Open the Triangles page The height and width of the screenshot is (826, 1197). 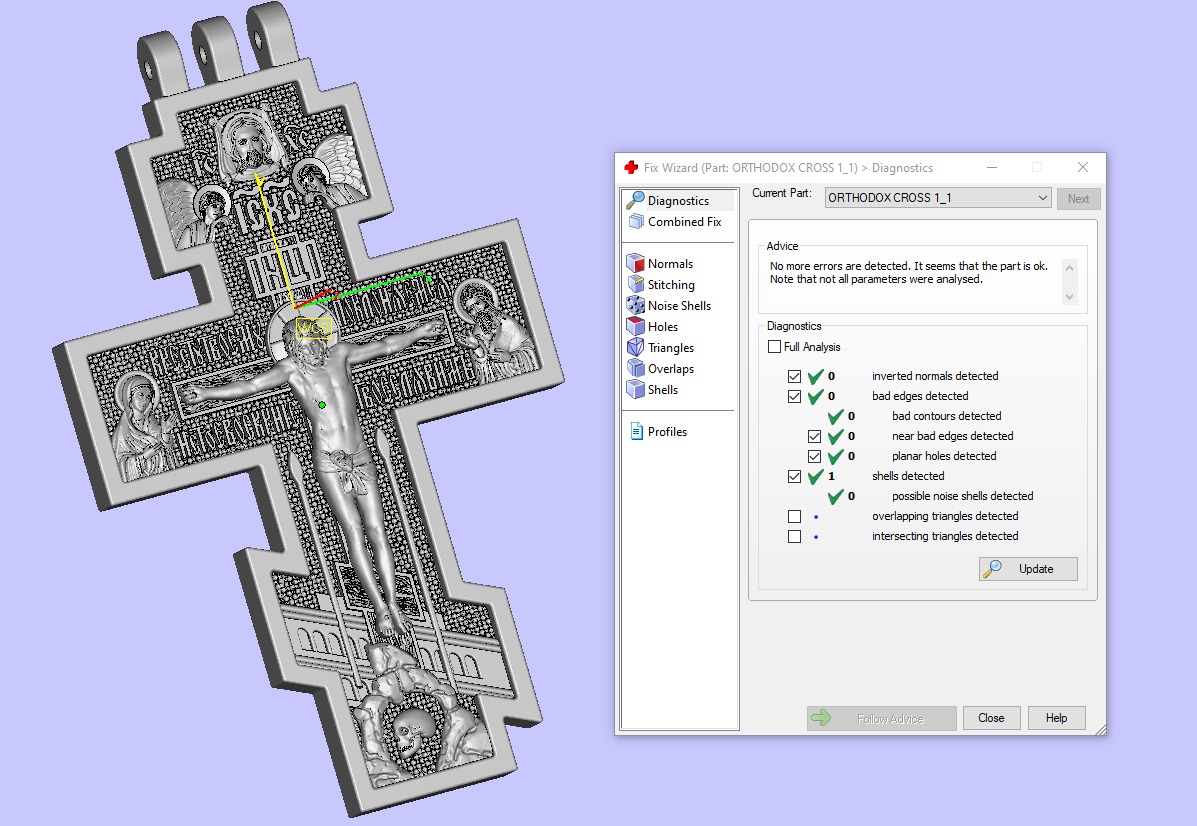pyautogui.click(x=670, y=347)
